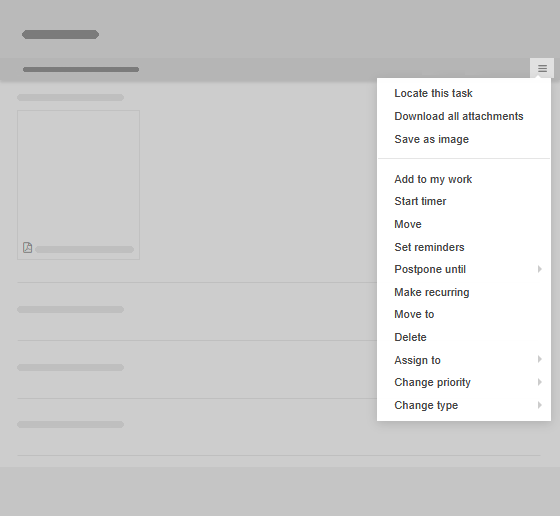Expand Assign to submenu arrow
The width and height of the screenshot is (560, 516).
540,359
